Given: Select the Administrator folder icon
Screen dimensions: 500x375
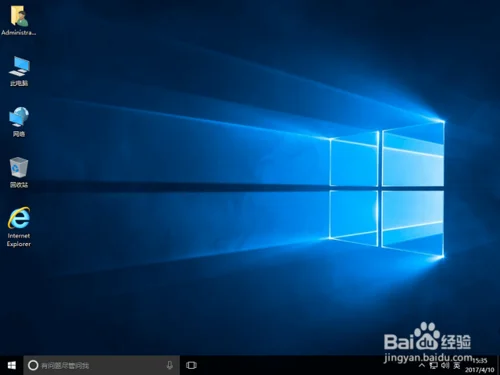Looking at the screenshot, I should [19, 16].
